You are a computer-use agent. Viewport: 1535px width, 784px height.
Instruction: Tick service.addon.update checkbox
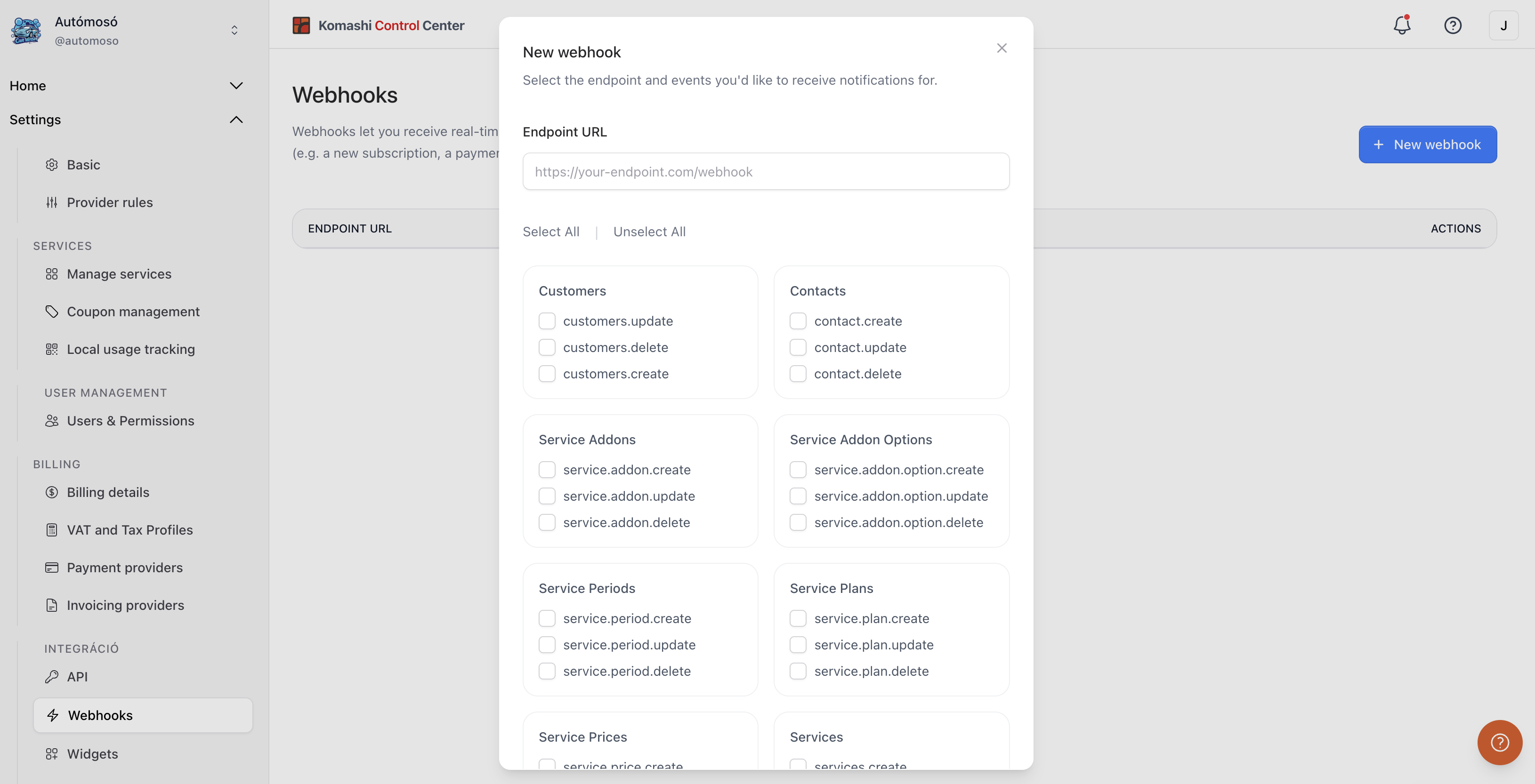coord(547,496)
